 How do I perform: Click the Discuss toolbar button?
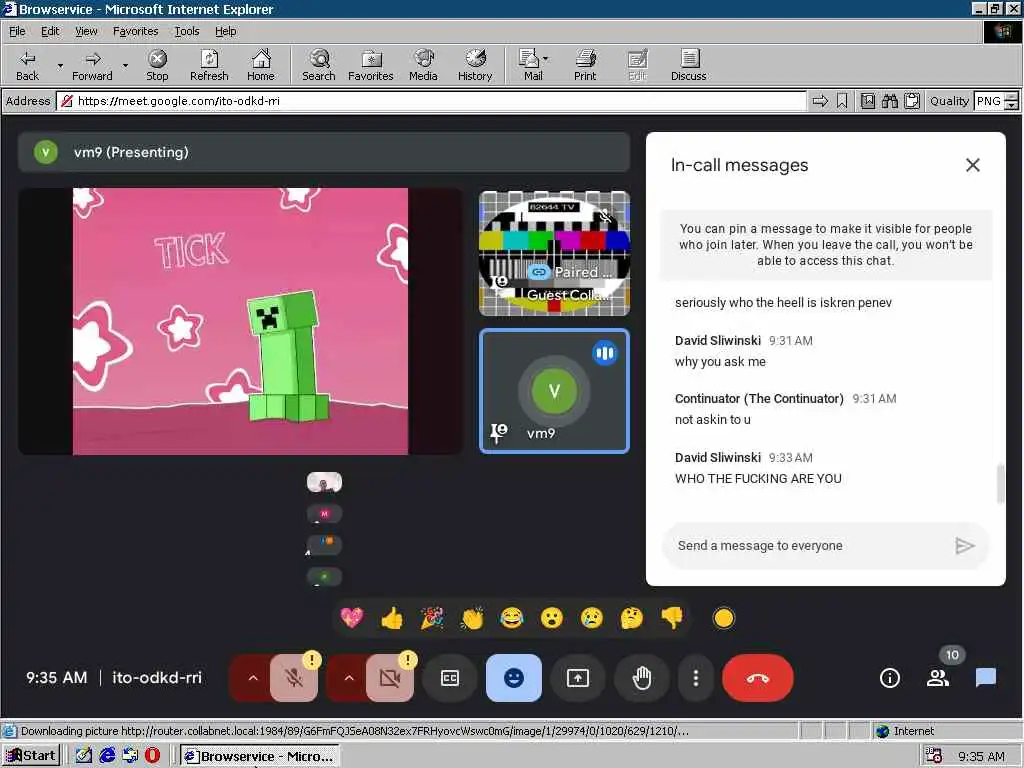(688, 65)
